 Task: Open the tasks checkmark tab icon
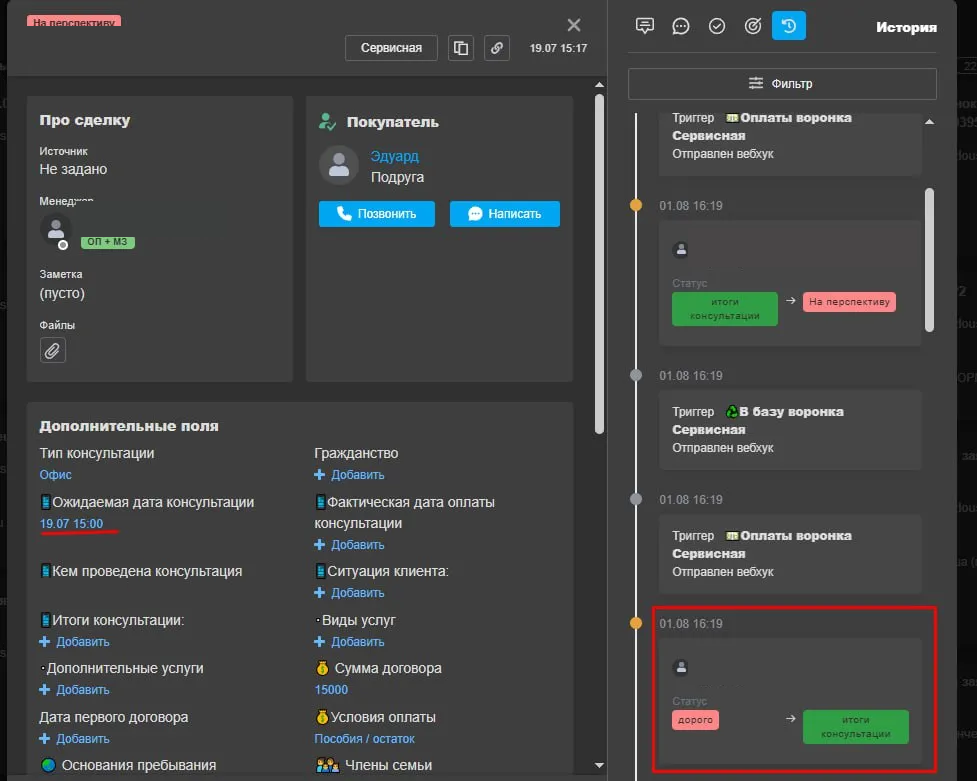717,26
